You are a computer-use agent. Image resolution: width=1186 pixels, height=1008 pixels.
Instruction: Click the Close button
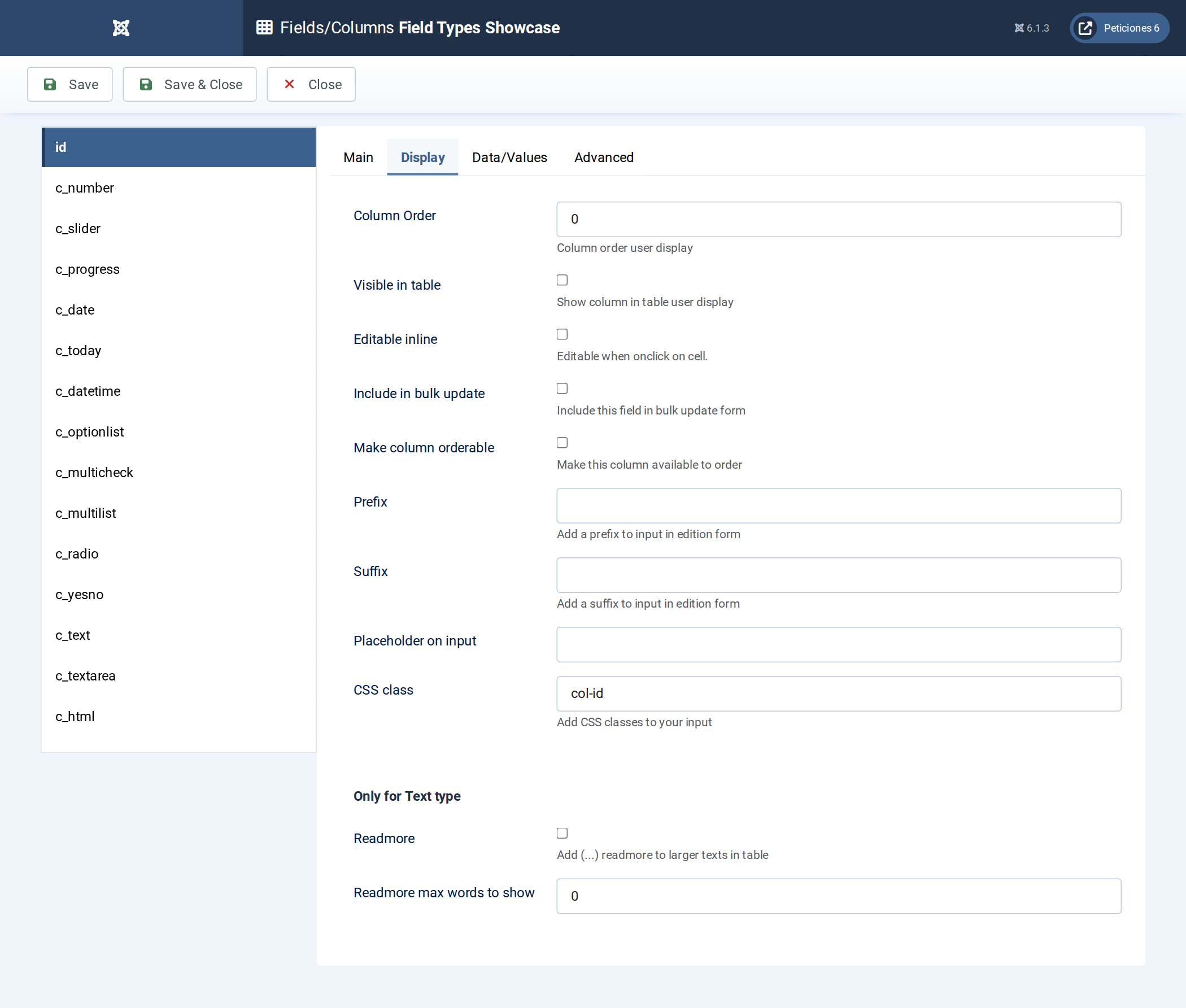point(311,85)
